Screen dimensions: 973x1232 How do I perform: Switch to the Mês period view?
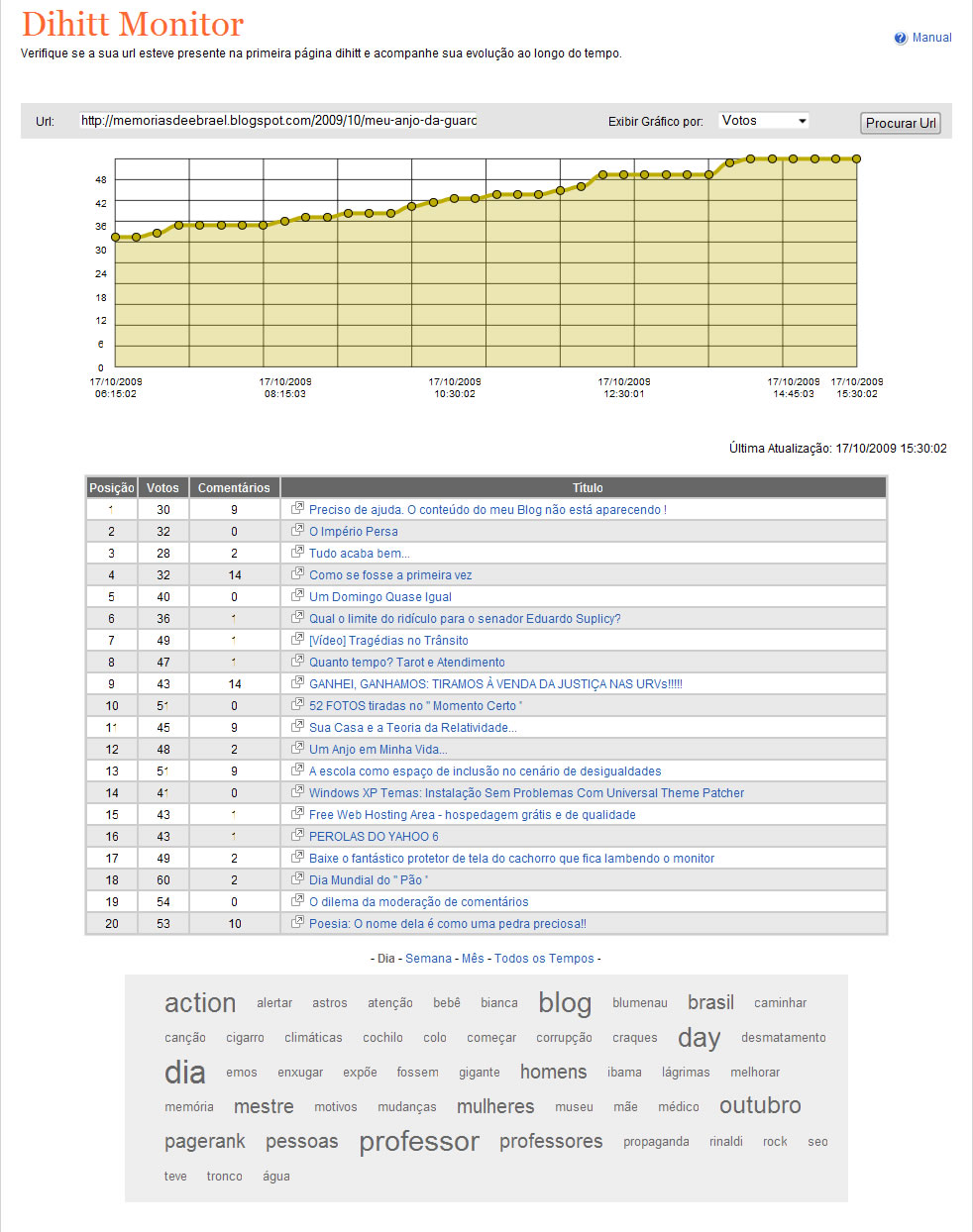(473, 959)
